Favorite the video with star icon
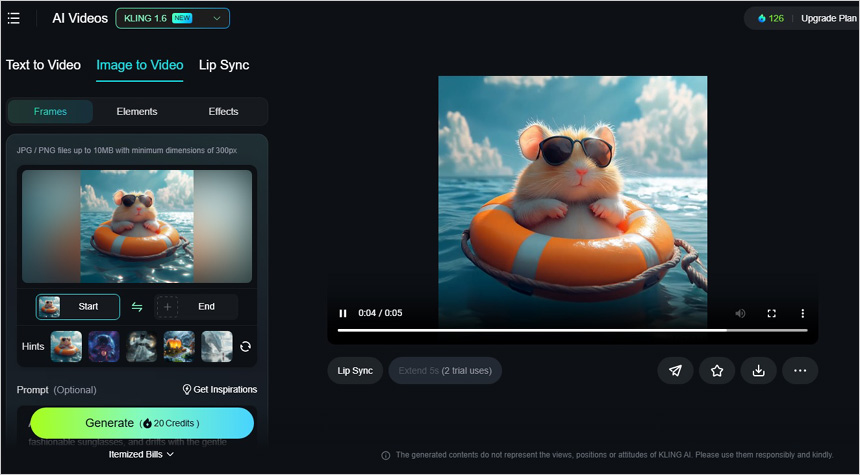The width and height of the screenshot is (860, 475). pos(717,371)
